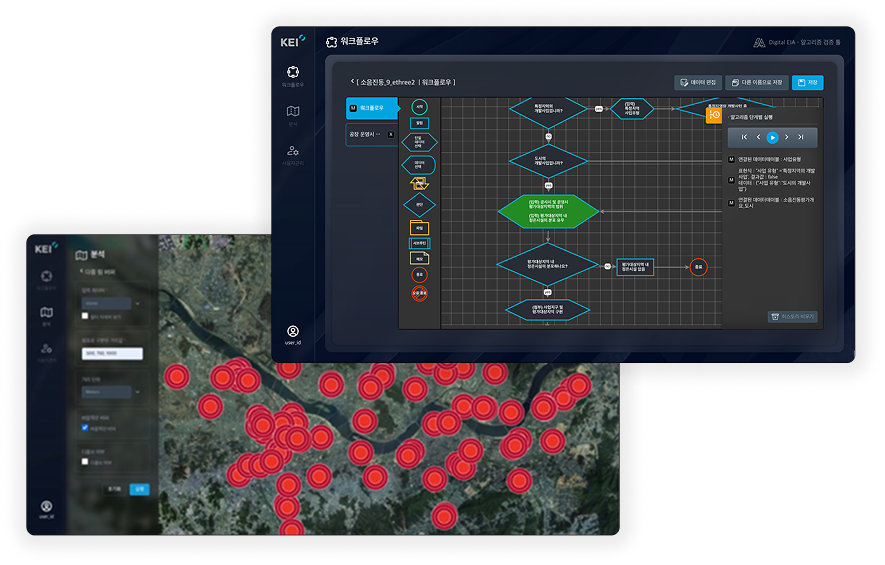Click the user_id profile icon in workflow window
This screenshot has width=885, height=565.
click(293, 331)
